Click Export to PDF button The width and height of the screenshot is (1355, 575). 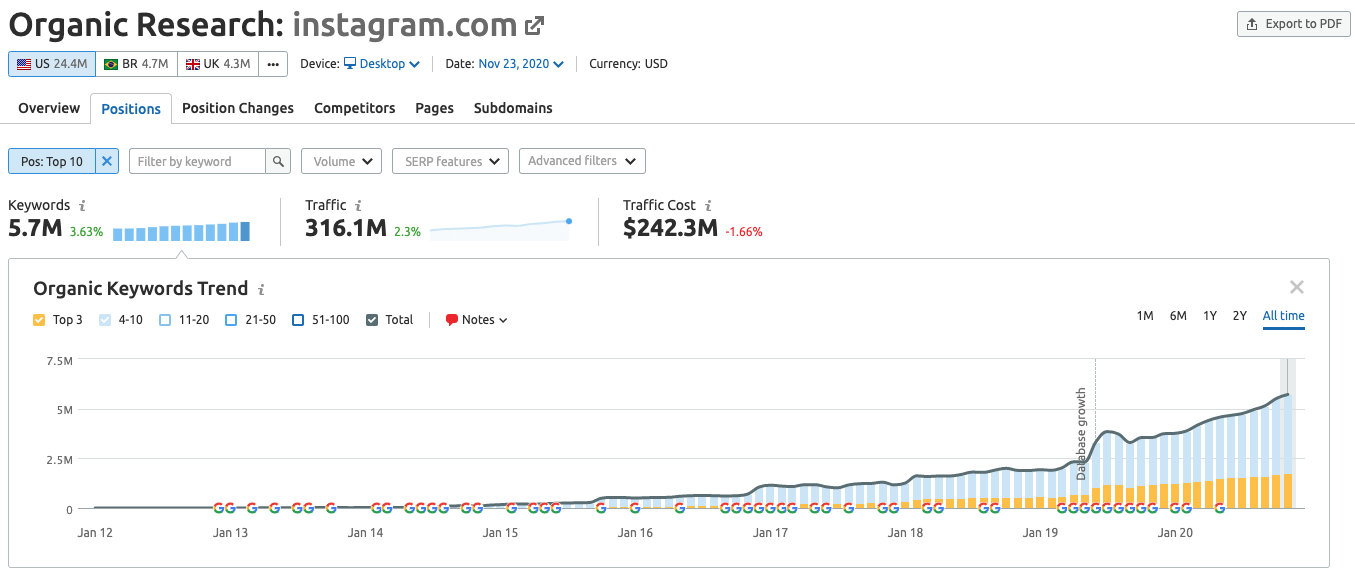[1293, 24]
